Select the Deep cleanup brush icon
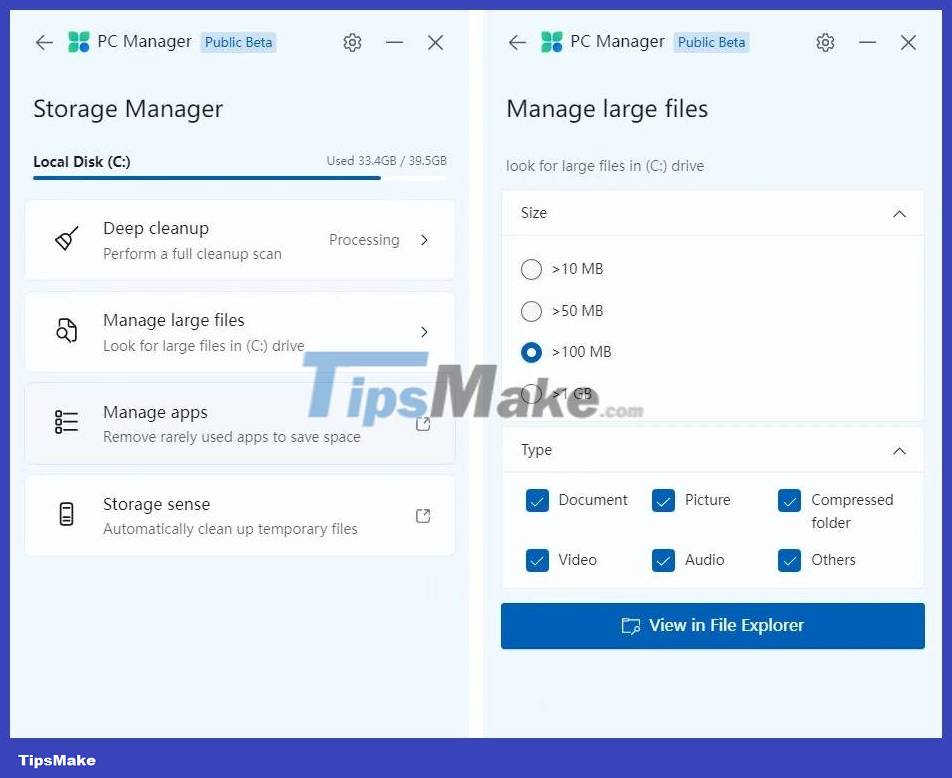 tap(64, 239)
